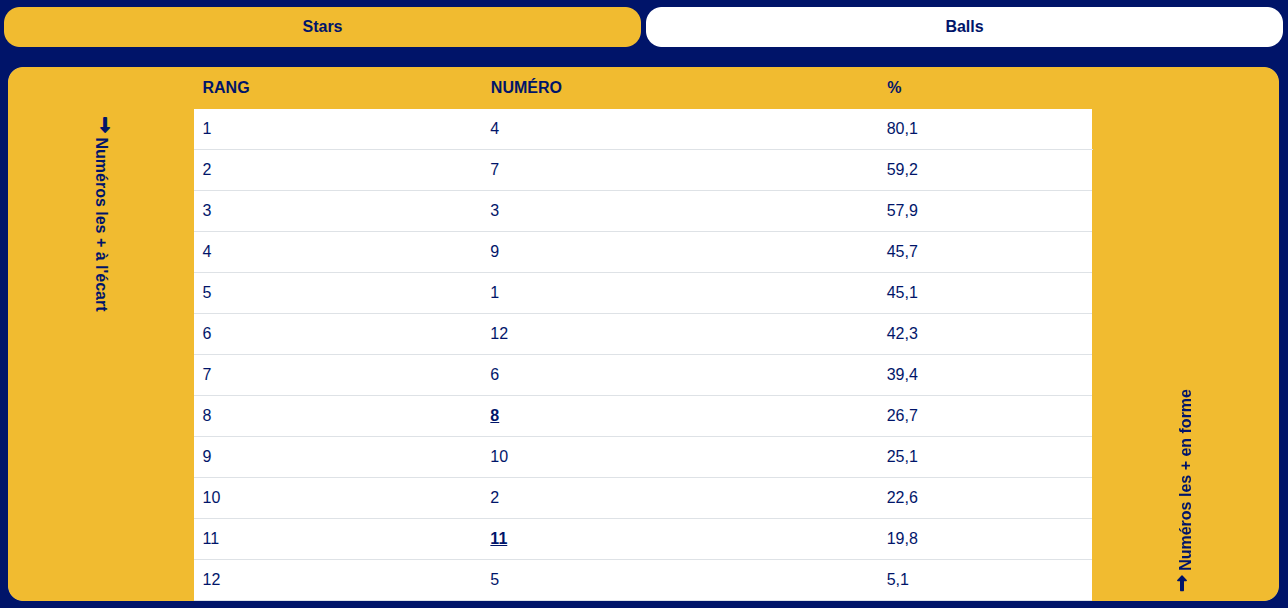Select the 42,3 percentage cell

902,334
